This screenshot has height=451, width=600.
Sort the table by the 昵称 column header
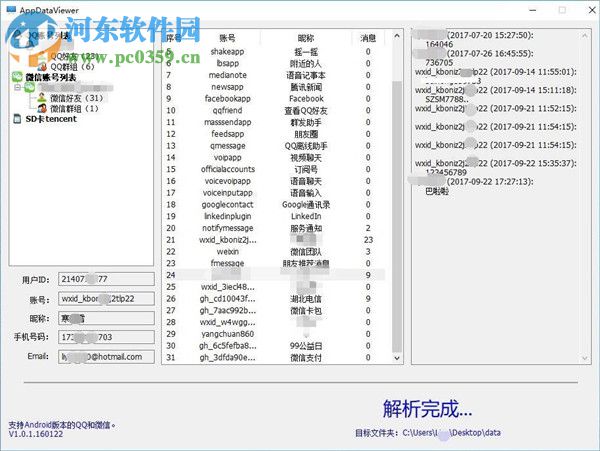click(306, 38)
